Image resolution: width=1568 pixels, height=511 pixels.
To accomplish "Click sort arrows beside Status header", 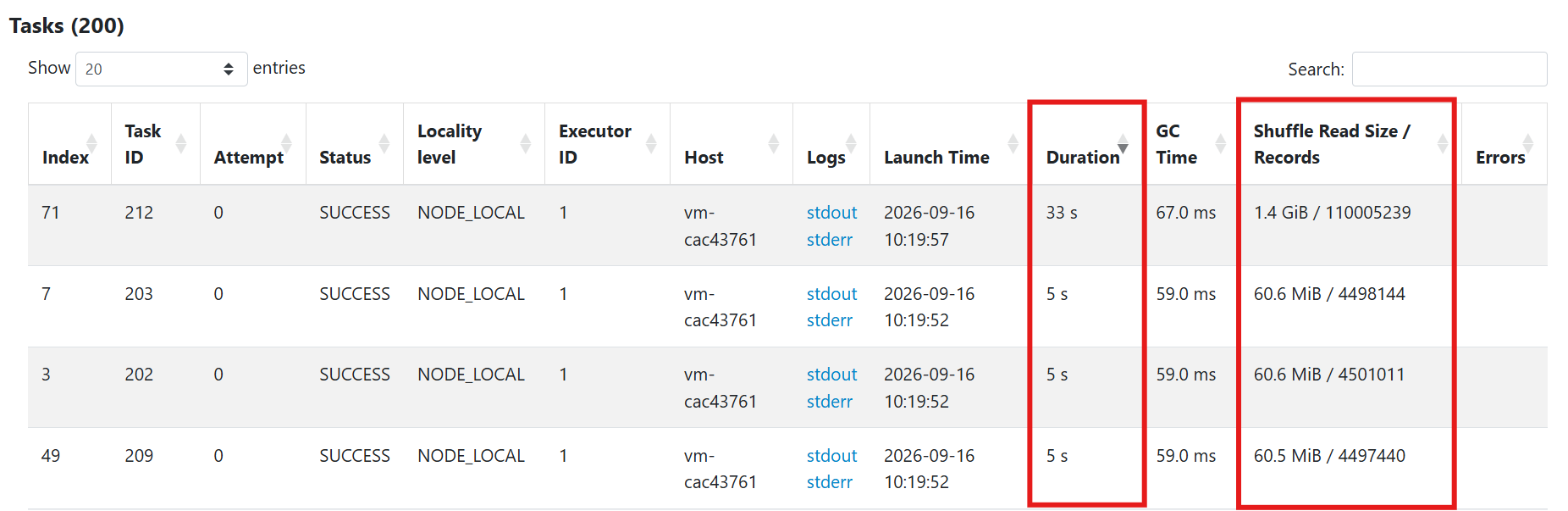I will (x=384, y=144).
